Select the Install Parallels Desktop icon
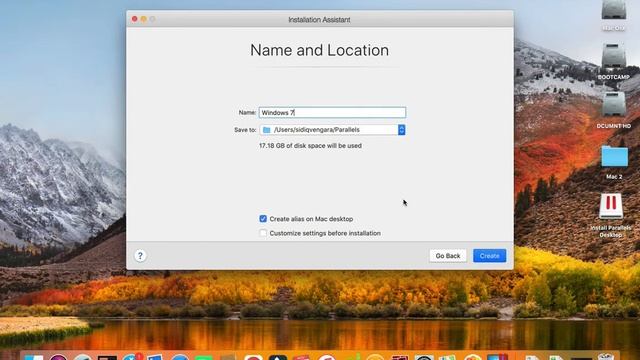 point(611,207)
